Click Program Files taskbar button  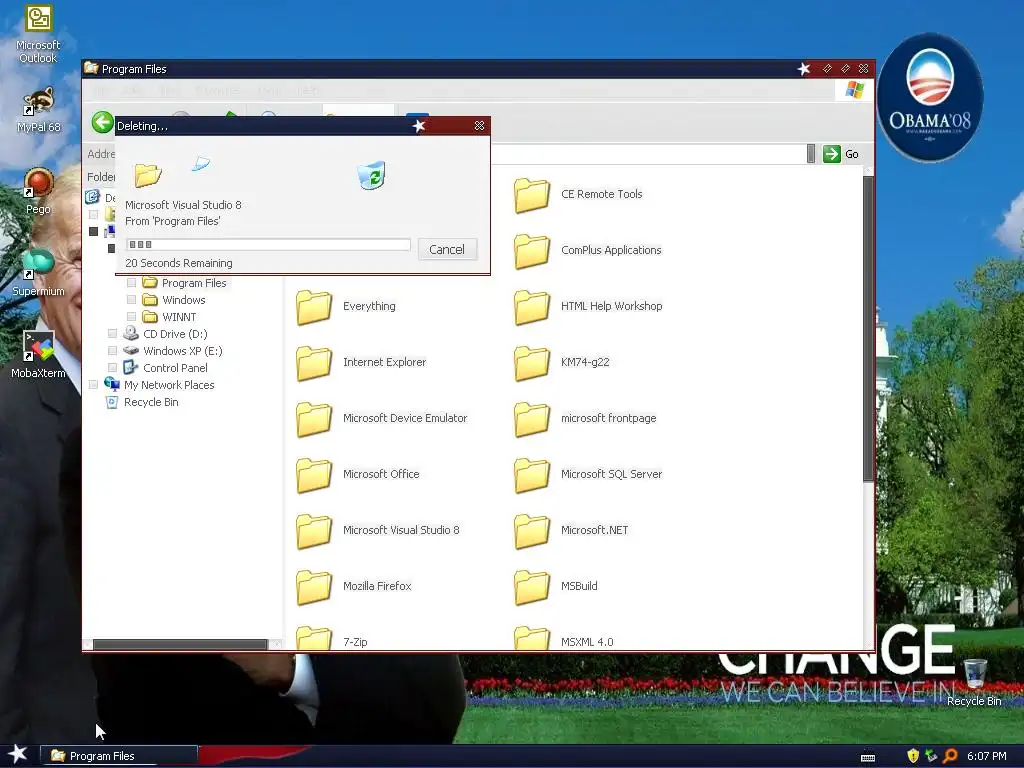[x=119, y=756]
